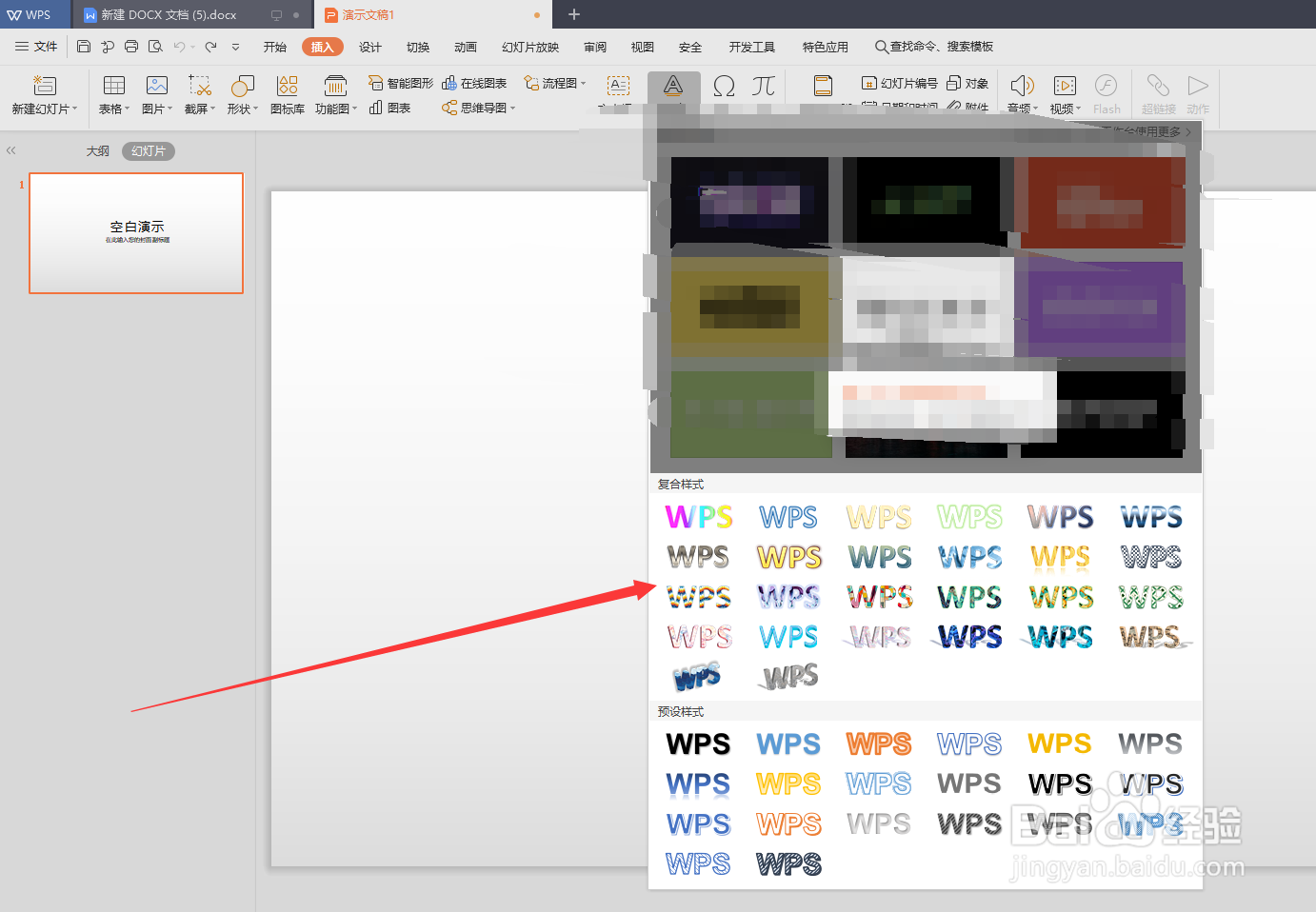
Task: Pick the solid orange WPS preset style
Action: coord(879,743)
